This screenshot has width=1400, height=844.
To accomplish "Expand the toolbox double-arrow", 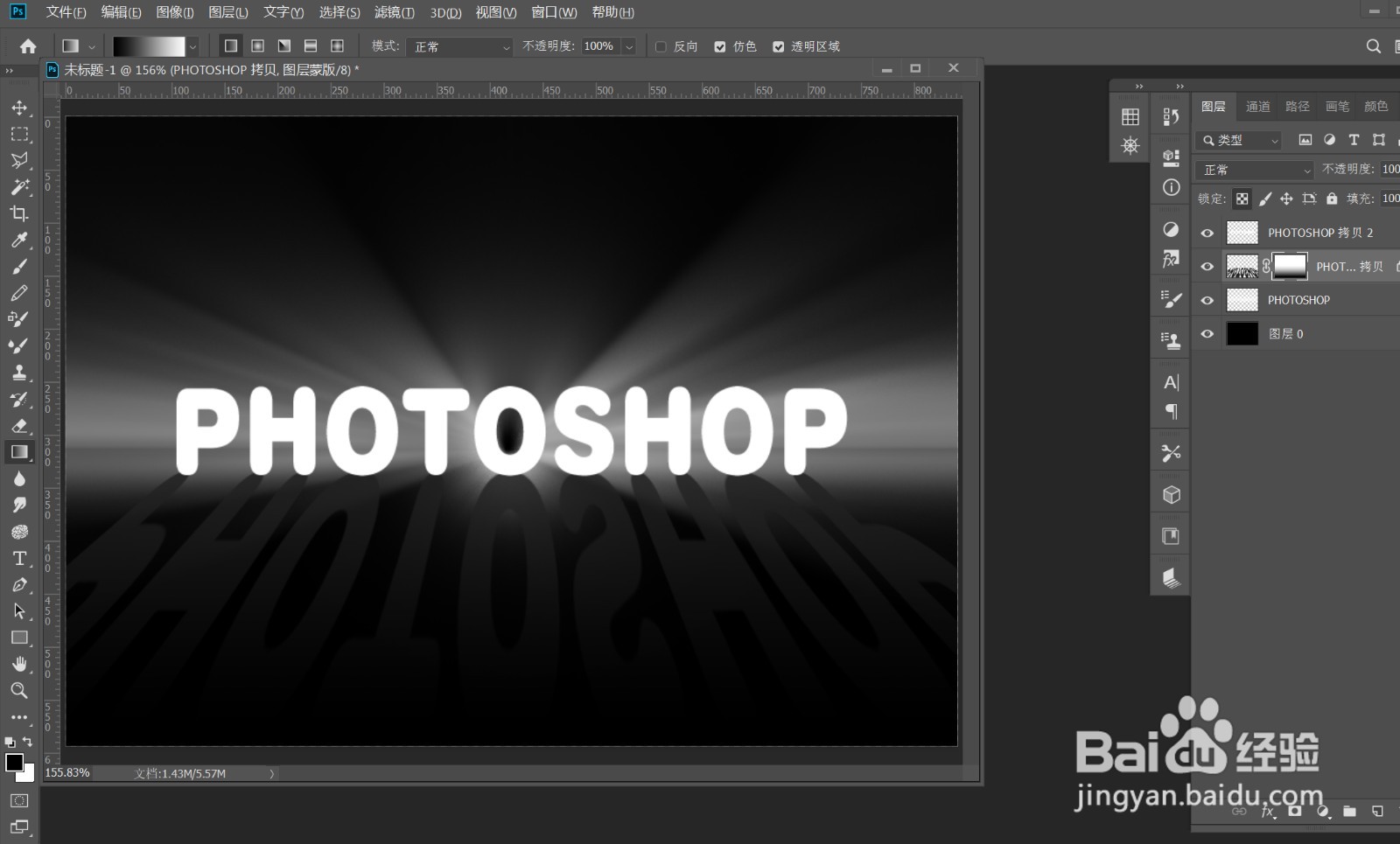I will 10,71.
